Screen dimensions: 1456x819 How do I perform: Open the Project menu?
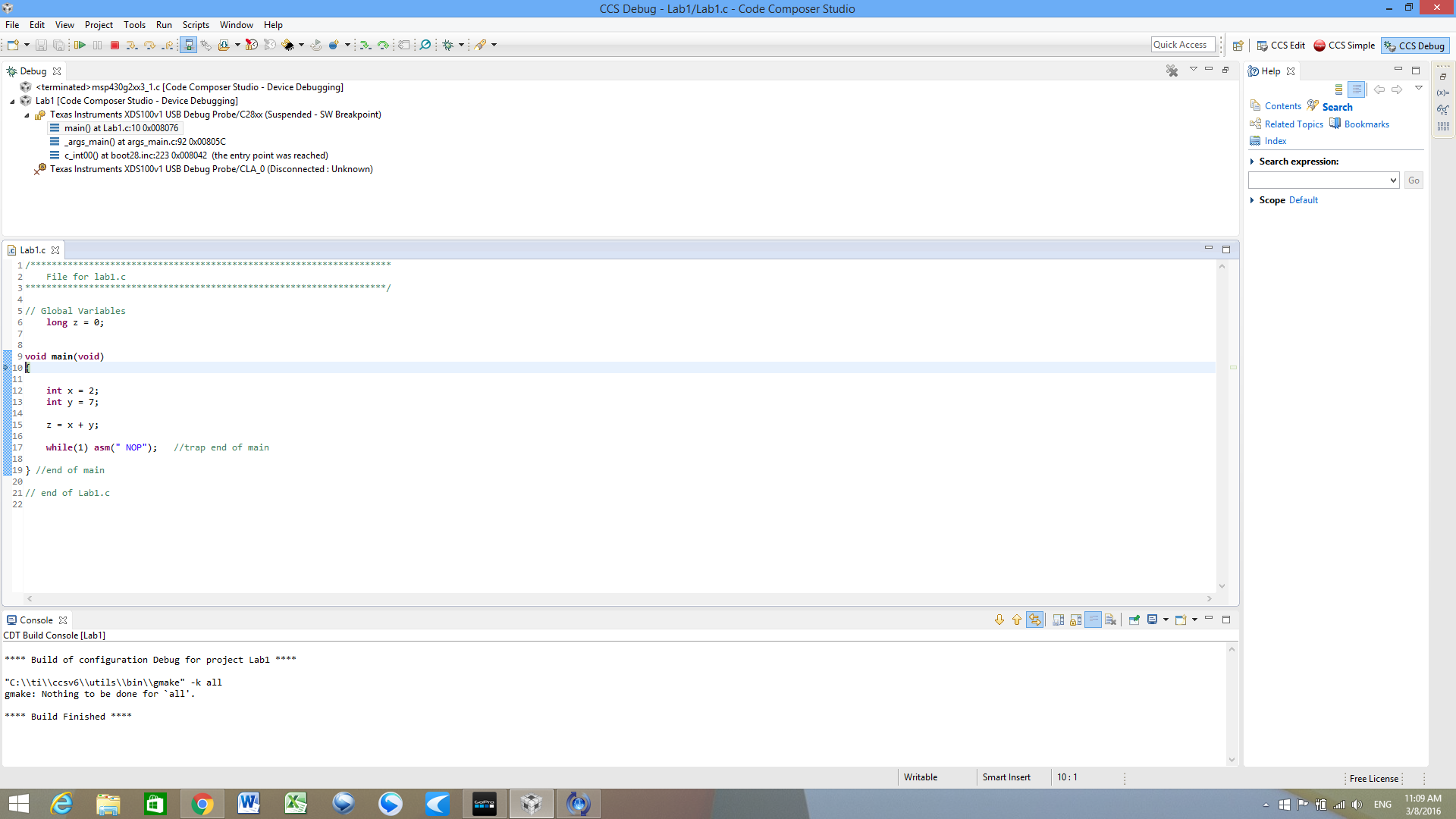click(x=99, y=25)
